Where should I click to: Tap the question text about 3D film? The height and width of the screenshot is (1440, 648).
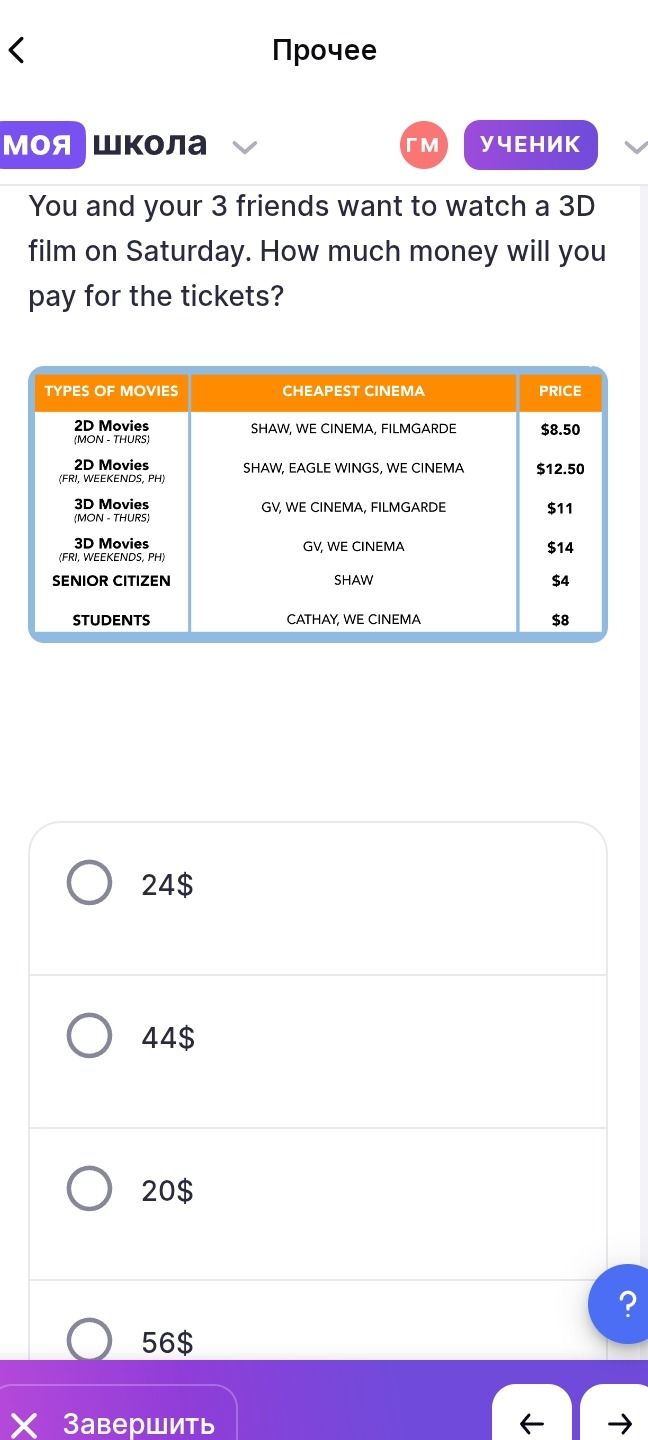click(x=318, y=251)
